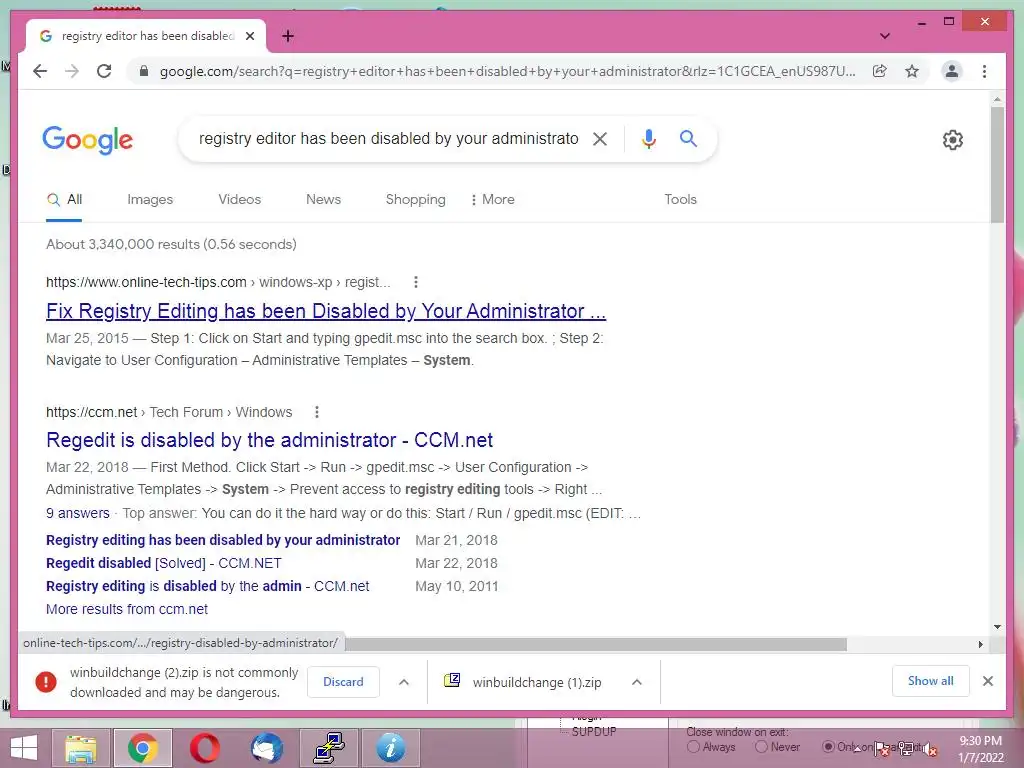
Task: Open the tab search chevron in title bar
Action: (885, 36)
